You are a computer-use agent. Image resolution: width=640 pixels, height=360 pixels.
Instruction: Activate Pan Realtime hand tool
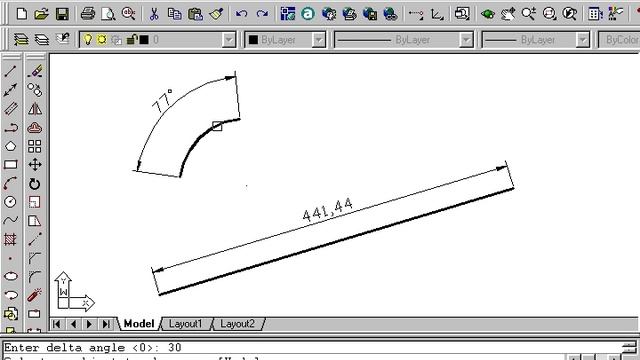coord(508,14)
